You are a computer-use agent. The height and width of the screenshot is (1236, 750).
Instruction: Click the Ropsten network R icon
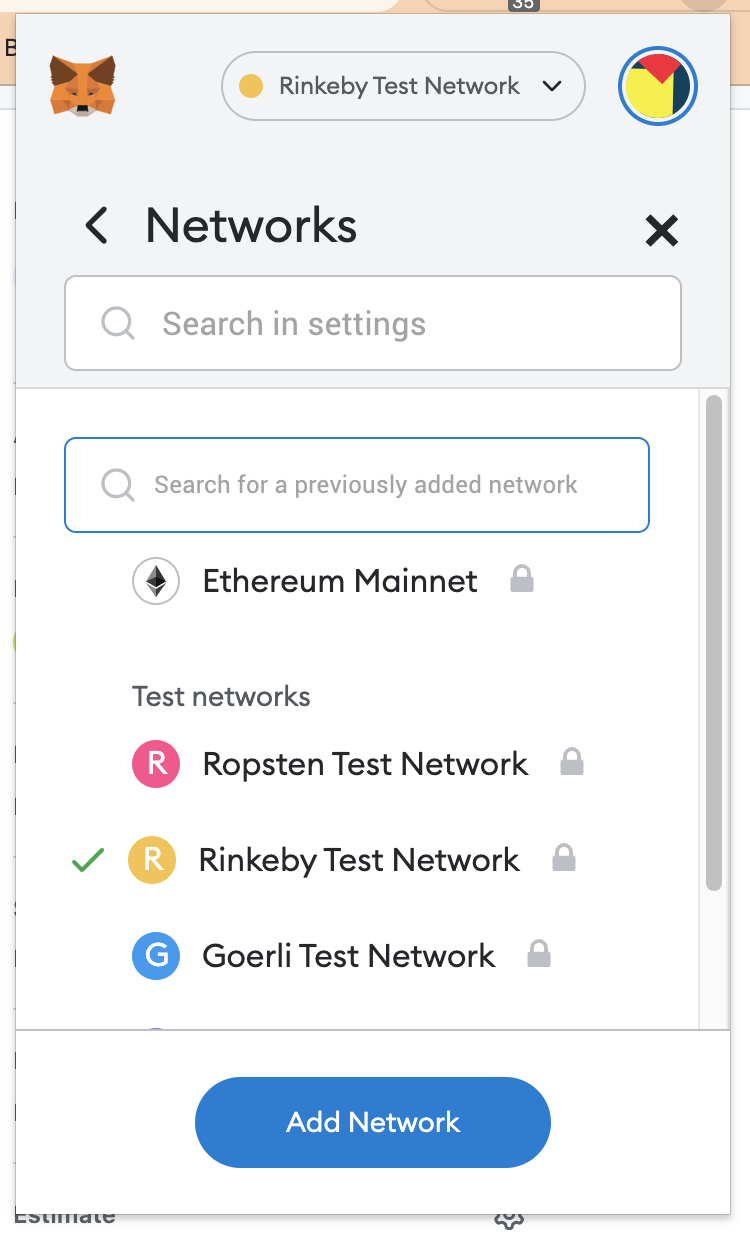[x=156, y=763]
